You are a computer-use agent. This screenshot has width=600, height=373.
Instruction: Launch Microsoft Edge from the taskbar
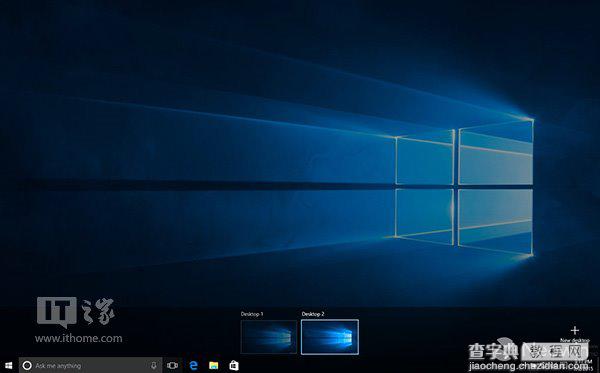pos(194,366)
